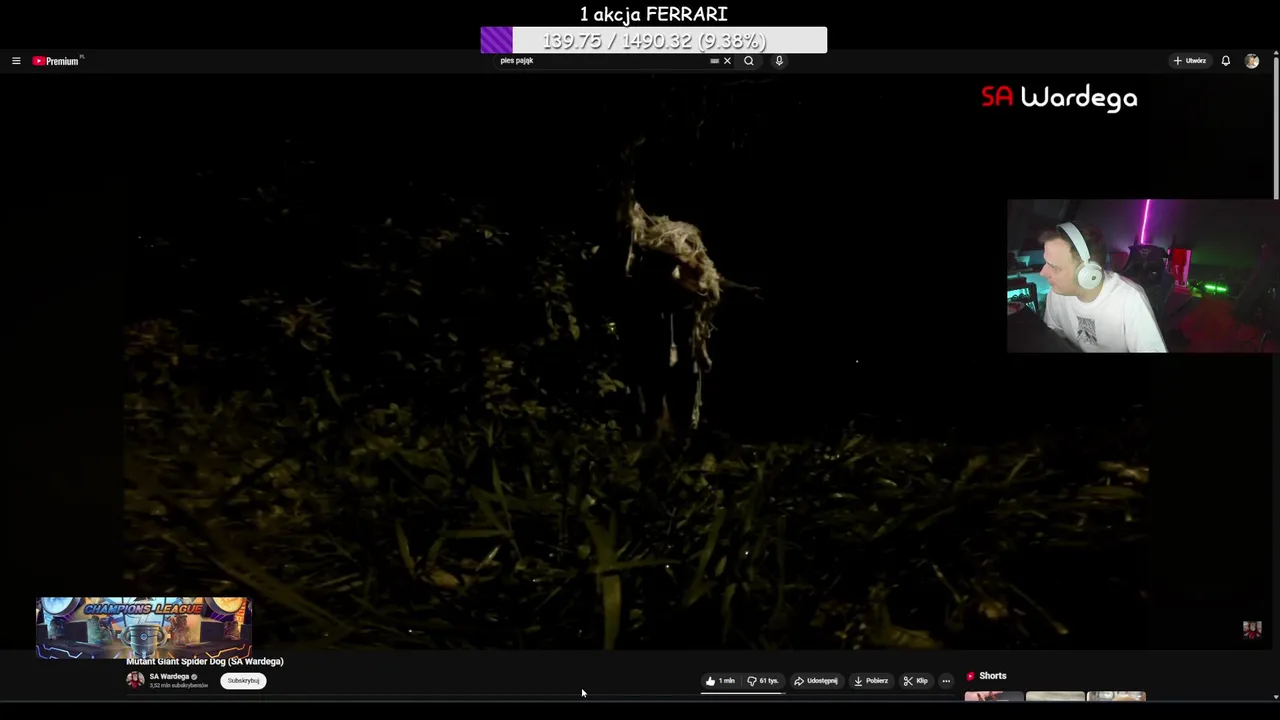Open SA Wardega channel name link

[169, 677]
